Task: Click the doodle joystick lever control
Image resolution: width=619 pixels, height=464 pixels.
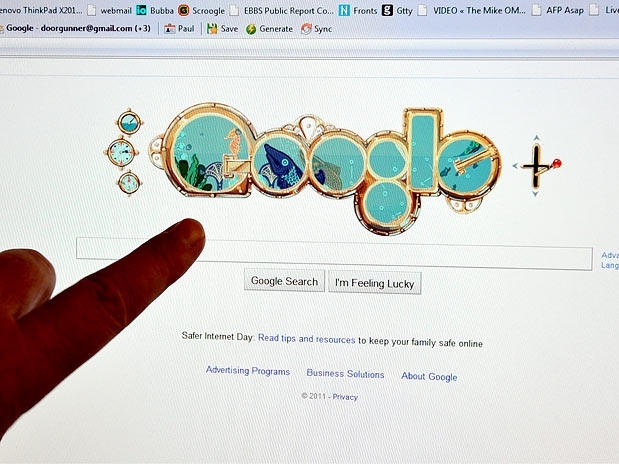Action: 538,166
